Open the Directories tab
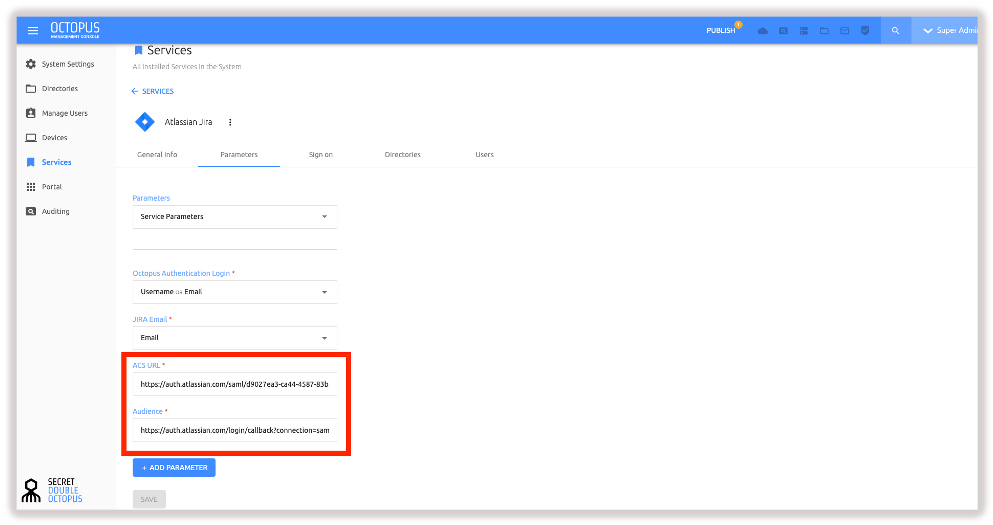The width and height of the screenshot is (993, 525). pos(402,155)
